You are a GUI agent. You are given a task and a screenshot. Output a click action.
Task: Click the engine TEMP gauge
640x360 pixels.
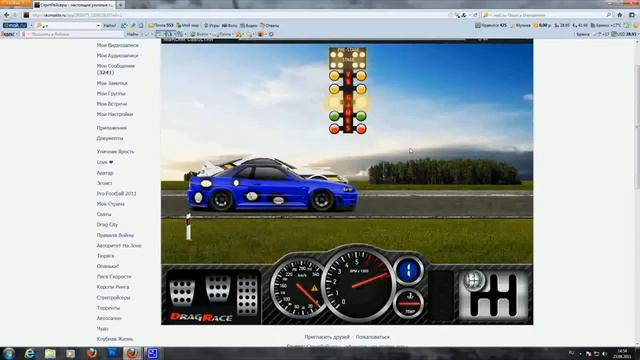click(x=409, y=304)
